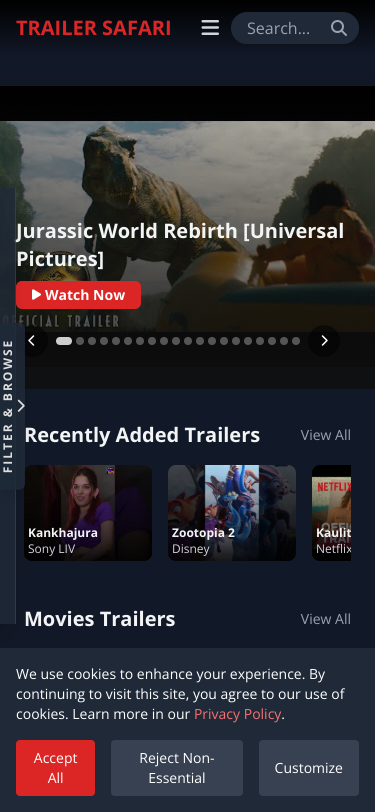
Task: View All Movies Trailers
Action: pos(326,619)
